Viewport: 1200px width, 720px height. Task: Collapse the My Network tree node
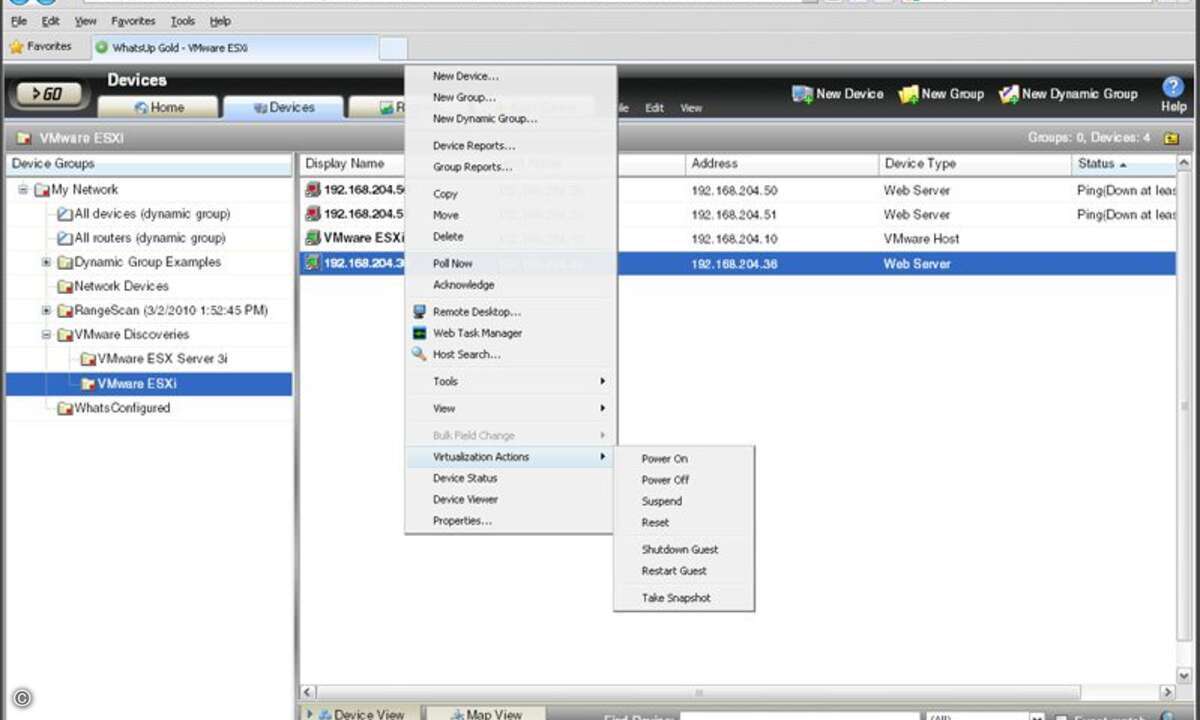[23, 189]
